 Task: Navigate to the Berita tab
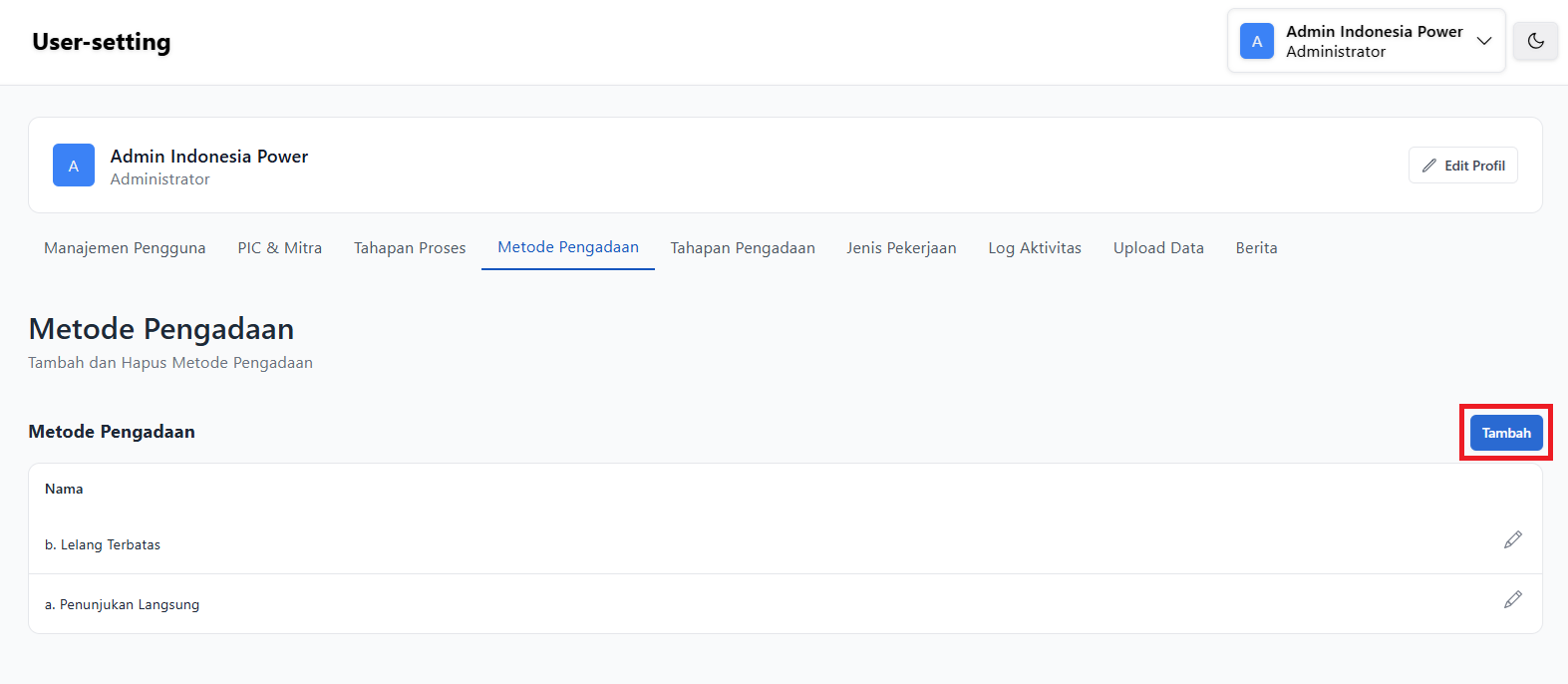point(1256,248)
